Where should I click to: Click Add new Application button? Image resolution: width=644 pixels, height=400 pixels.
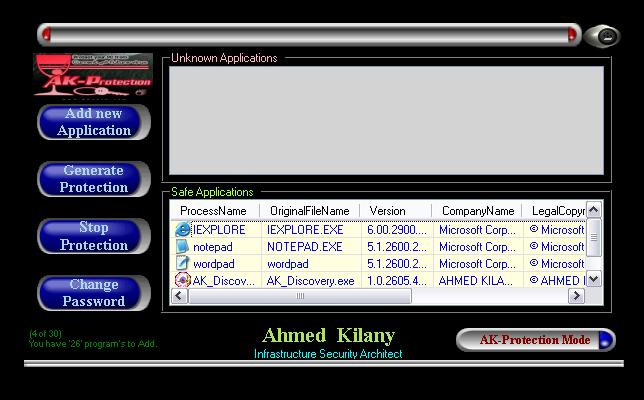94,122
